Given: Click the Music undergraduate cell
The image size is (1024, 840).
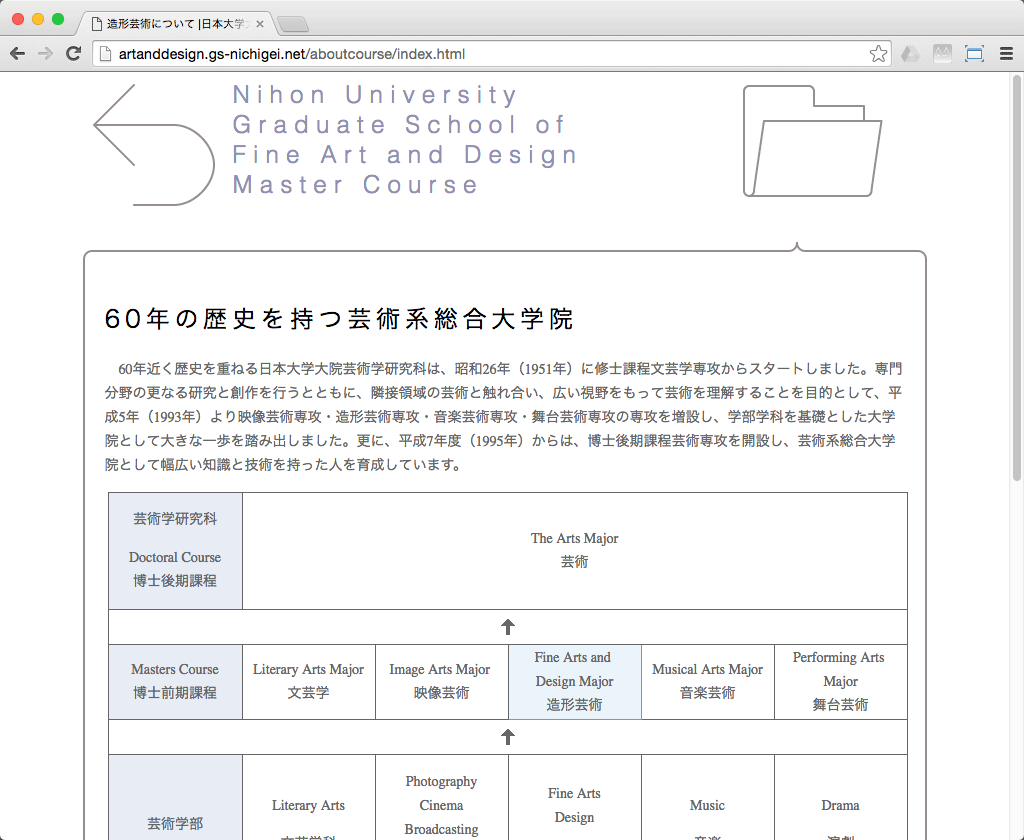Looking at the screenshot, I should coord(707,798).
